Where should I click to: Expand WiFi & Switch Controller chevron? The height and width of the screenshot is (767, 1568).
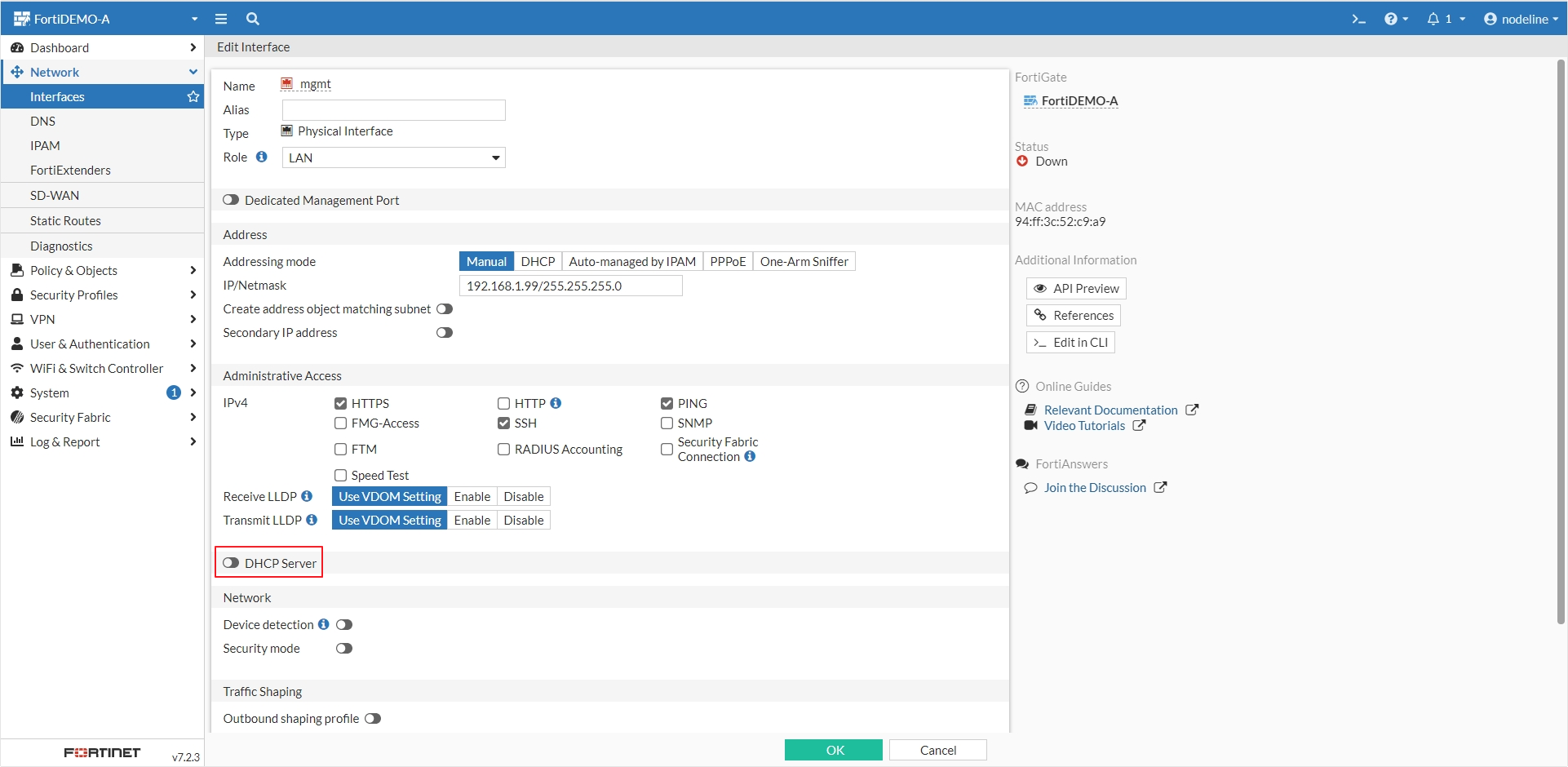(193, 368)
